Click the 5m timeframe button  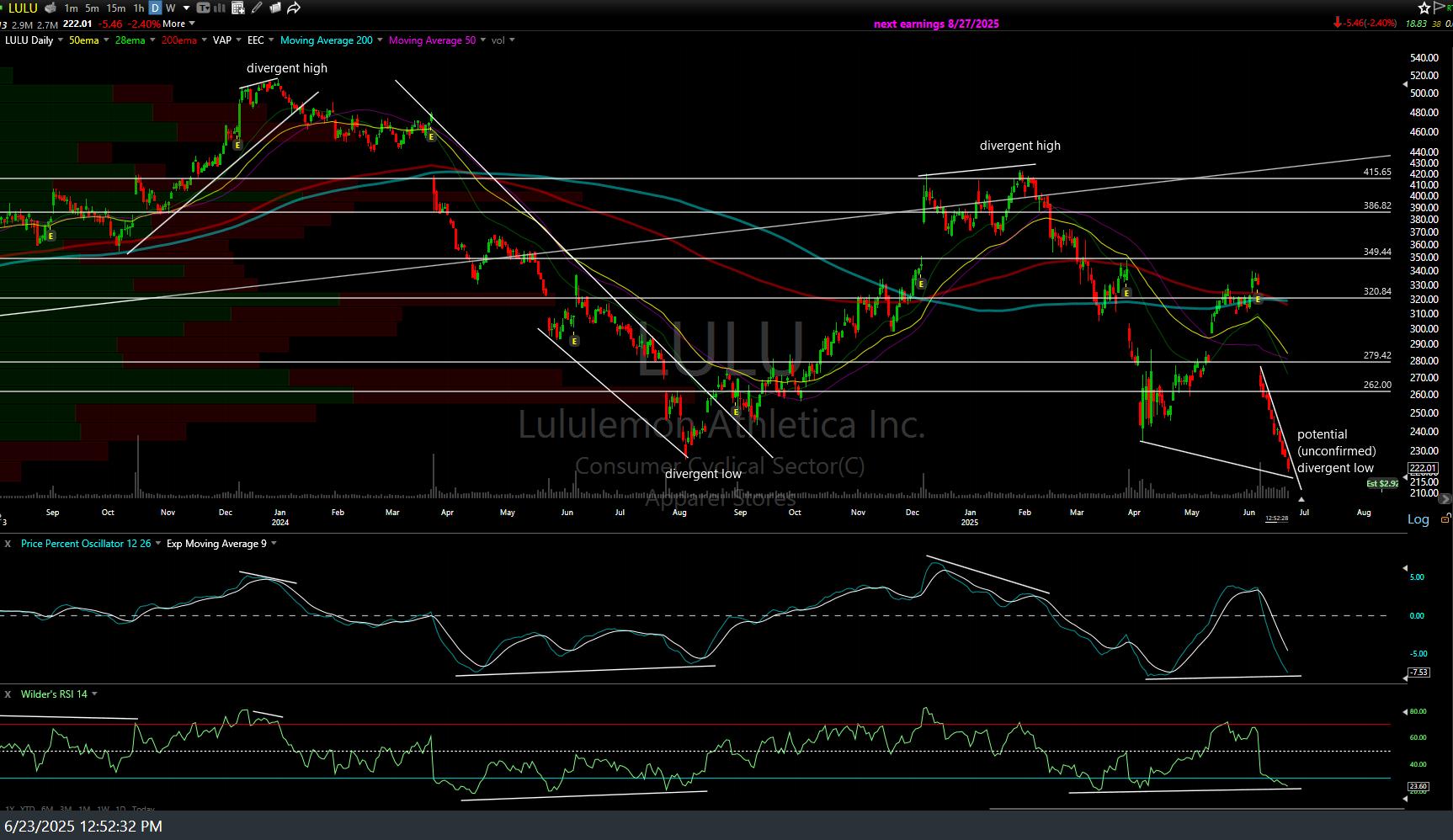(92, 8)
